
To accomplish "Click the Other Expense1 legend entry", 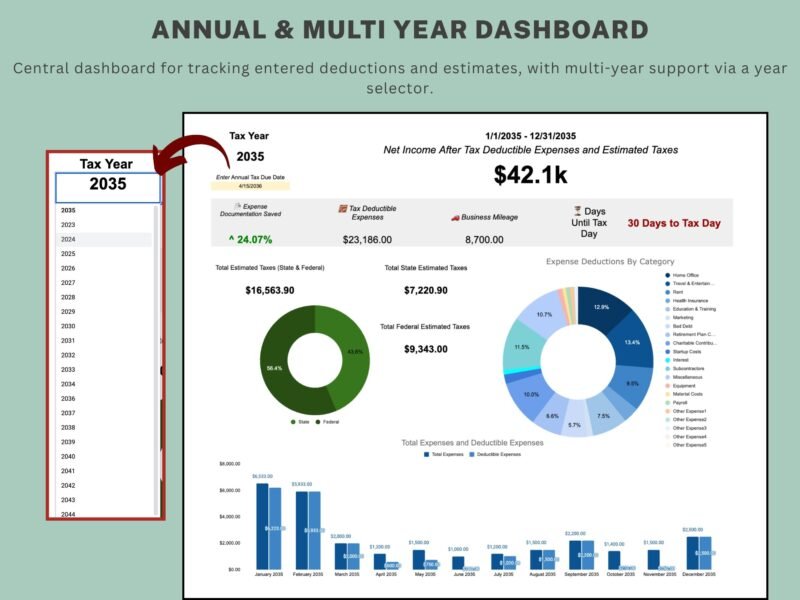I will pos(686,411).
